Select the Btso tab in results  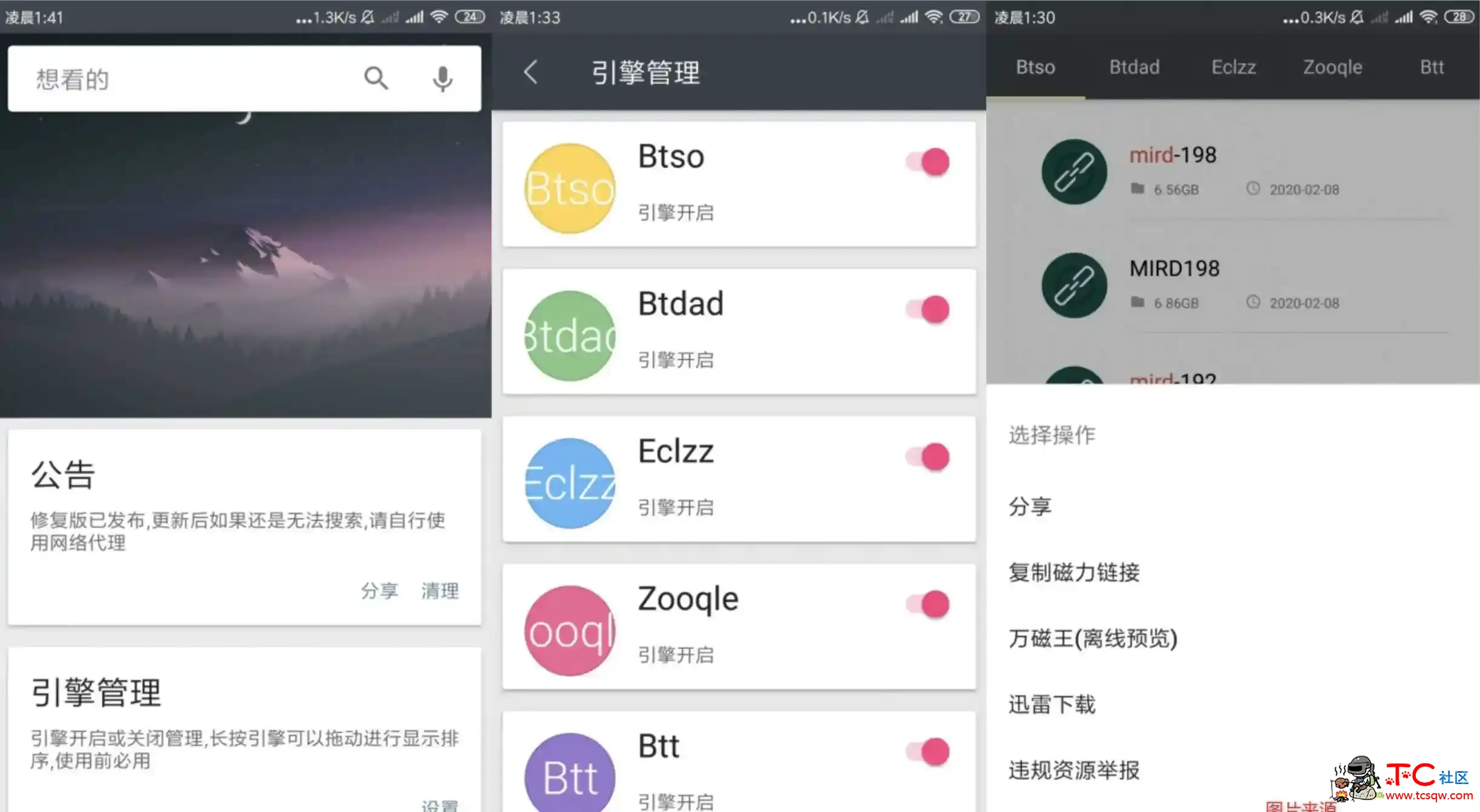pyautogui.click(x=1035, y=67)
